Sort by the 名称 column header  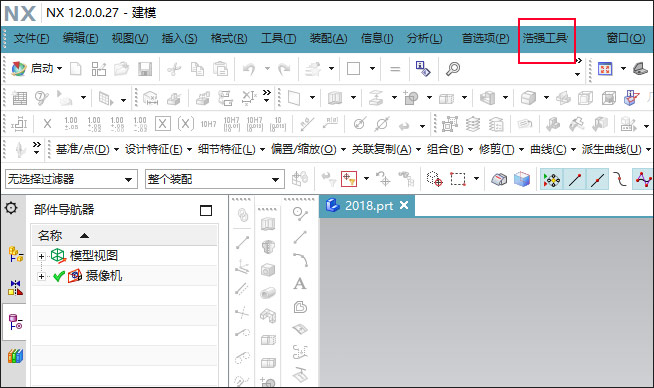pyautogui.click(x=50, y=236)
